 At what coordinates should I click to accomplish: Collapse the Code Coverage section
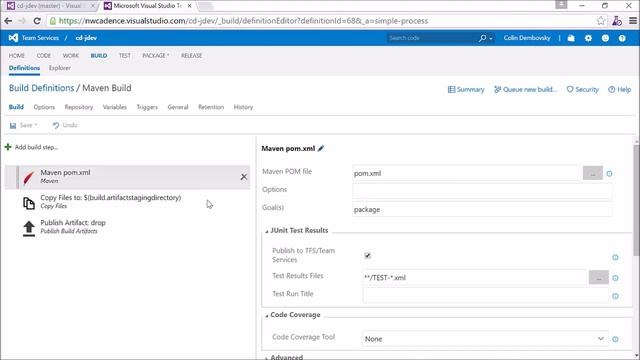point(267,316)
